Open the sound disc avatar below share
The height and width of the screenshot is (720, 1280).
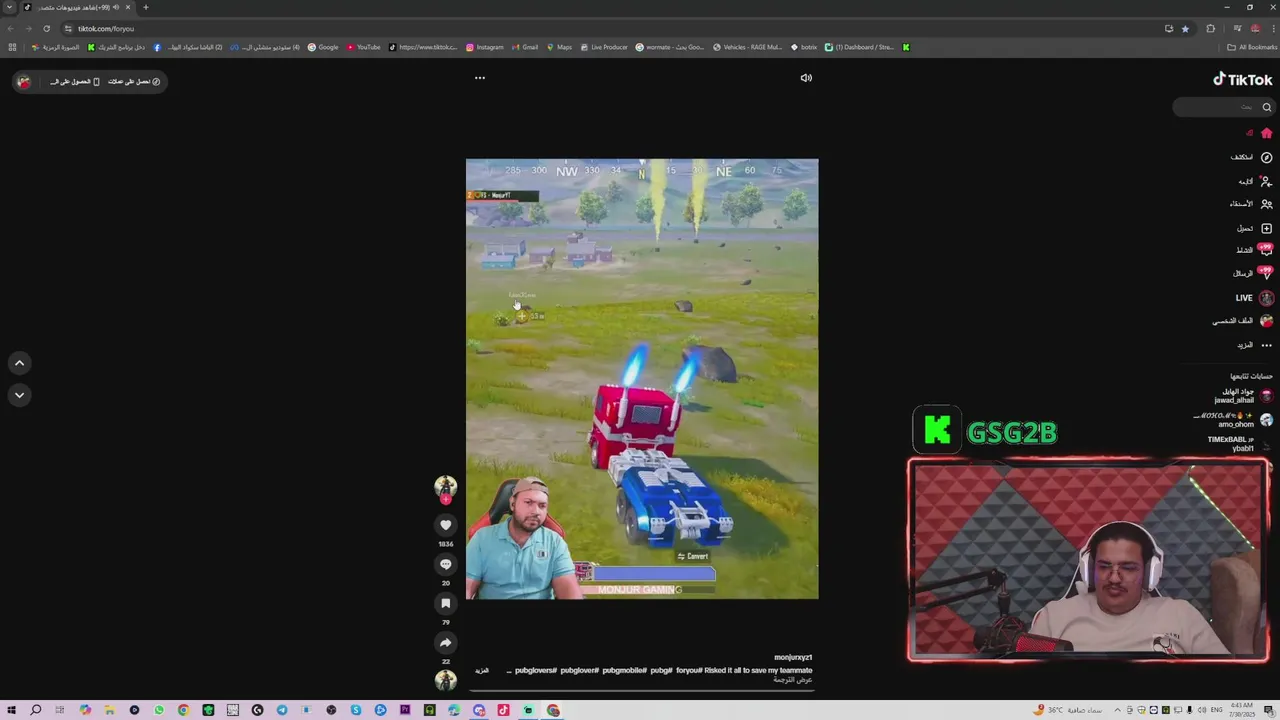(446, 680)
